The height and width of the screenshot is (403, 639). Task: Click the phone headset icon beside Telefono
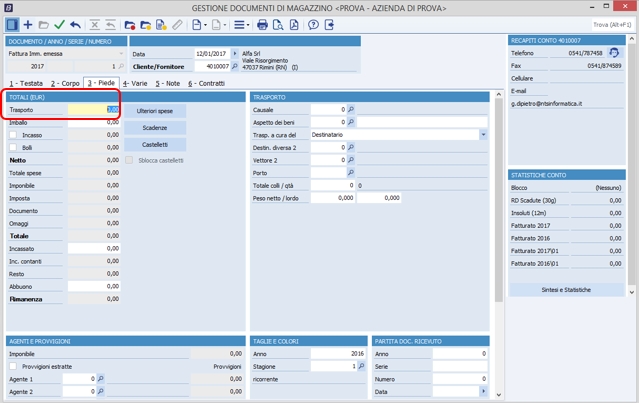614,53
